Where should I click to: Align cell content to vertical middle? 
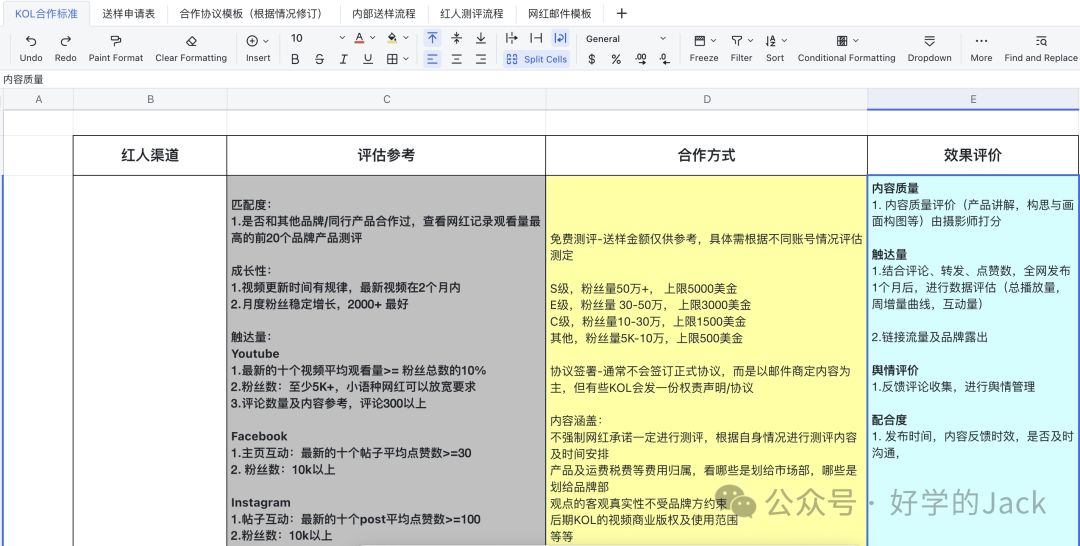click(456, 39)
